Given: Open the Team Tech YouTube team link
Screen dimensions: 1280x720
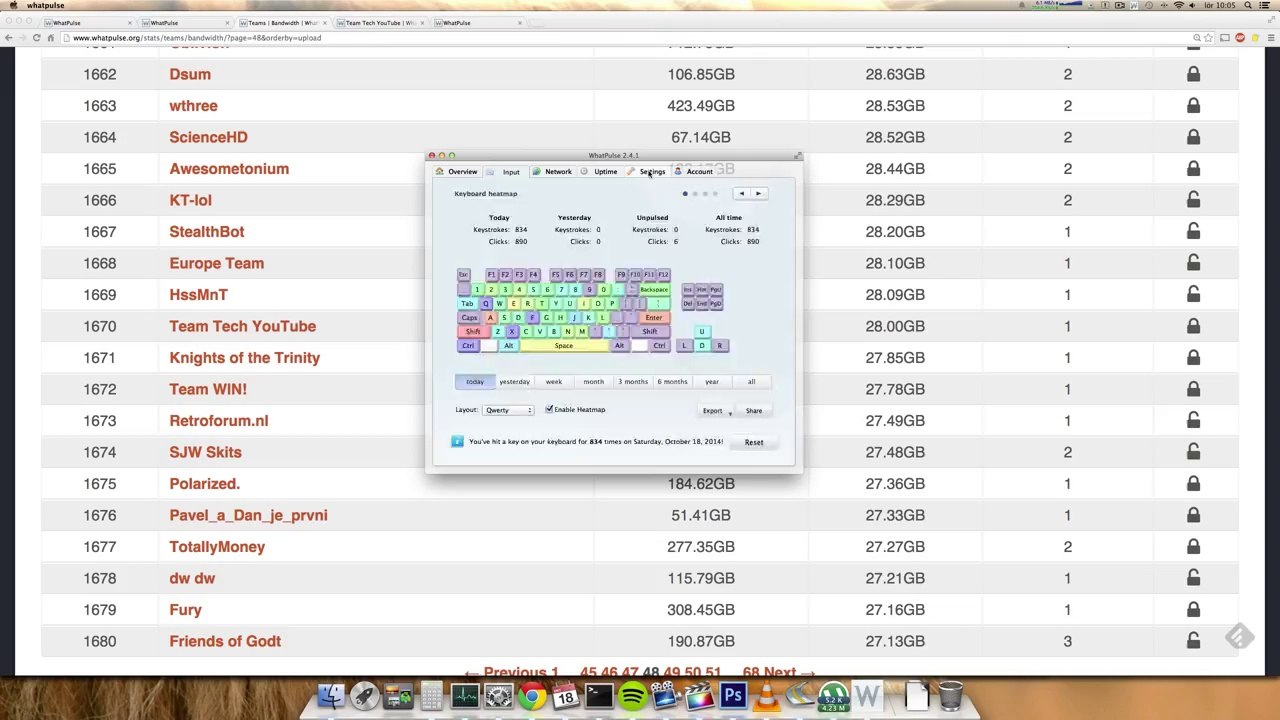Looking at the screenshot, I should (242, 326).
